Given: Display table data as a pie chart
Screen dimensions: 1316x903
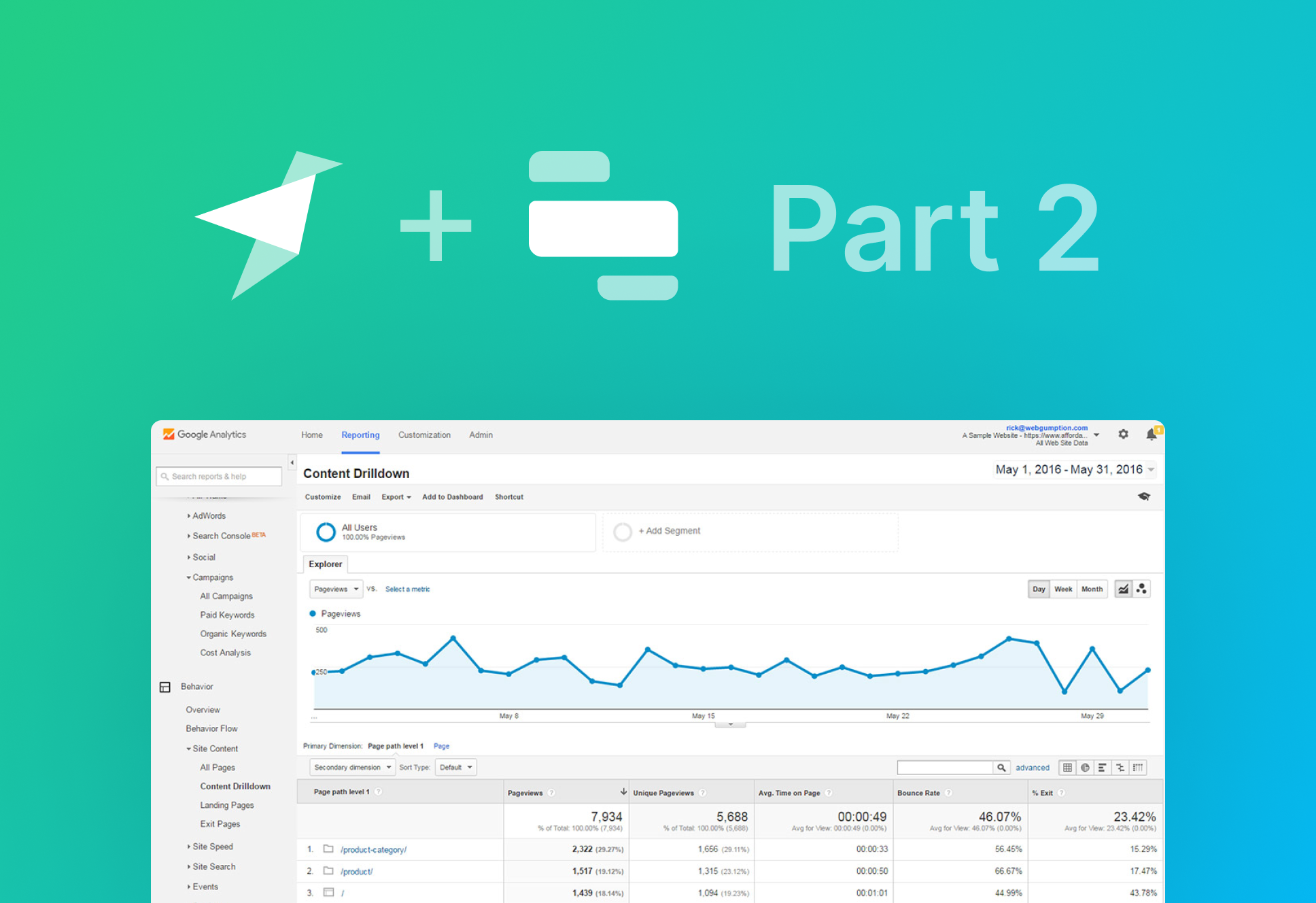Looking at the screenshot, I should [1085, 768].
